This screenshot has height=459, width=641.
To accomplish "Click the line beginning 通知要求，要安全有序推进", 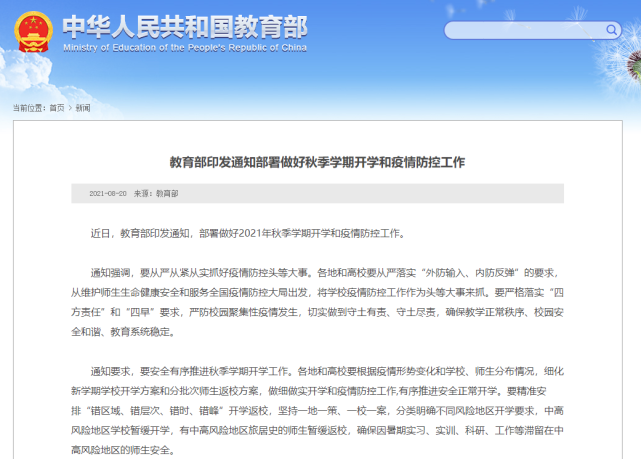I will pyautogui.click(x=327, y=371).
